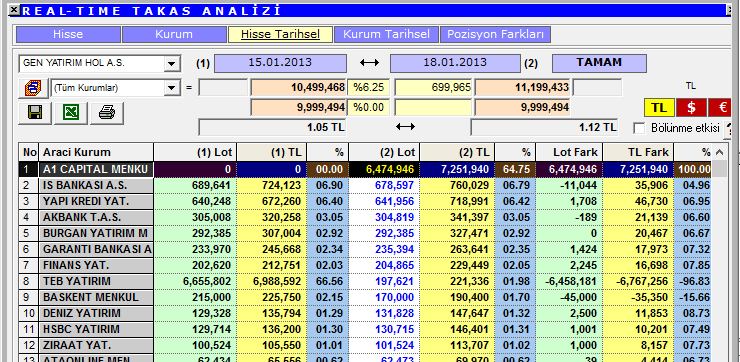Click the %6.25 change value
Image resolution: width=740 pixels, height=362 pixels.
(x=369, y=88)
